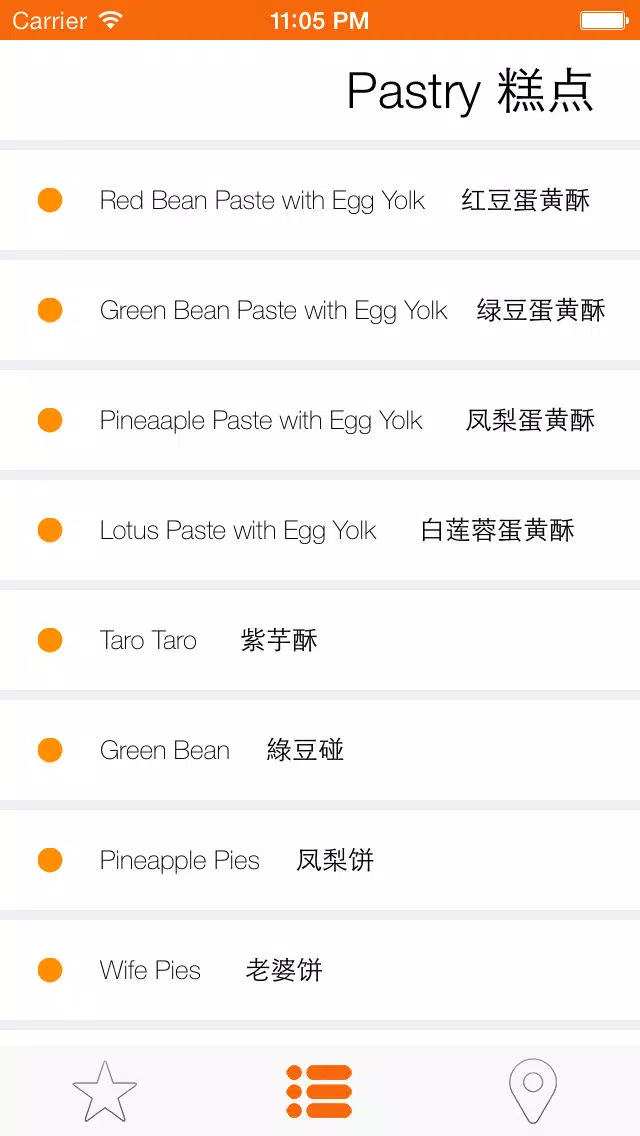This screenshot has height=1136, width=640.
Task: Select orange dot beside Taro Taro
Action: [50, 640]
